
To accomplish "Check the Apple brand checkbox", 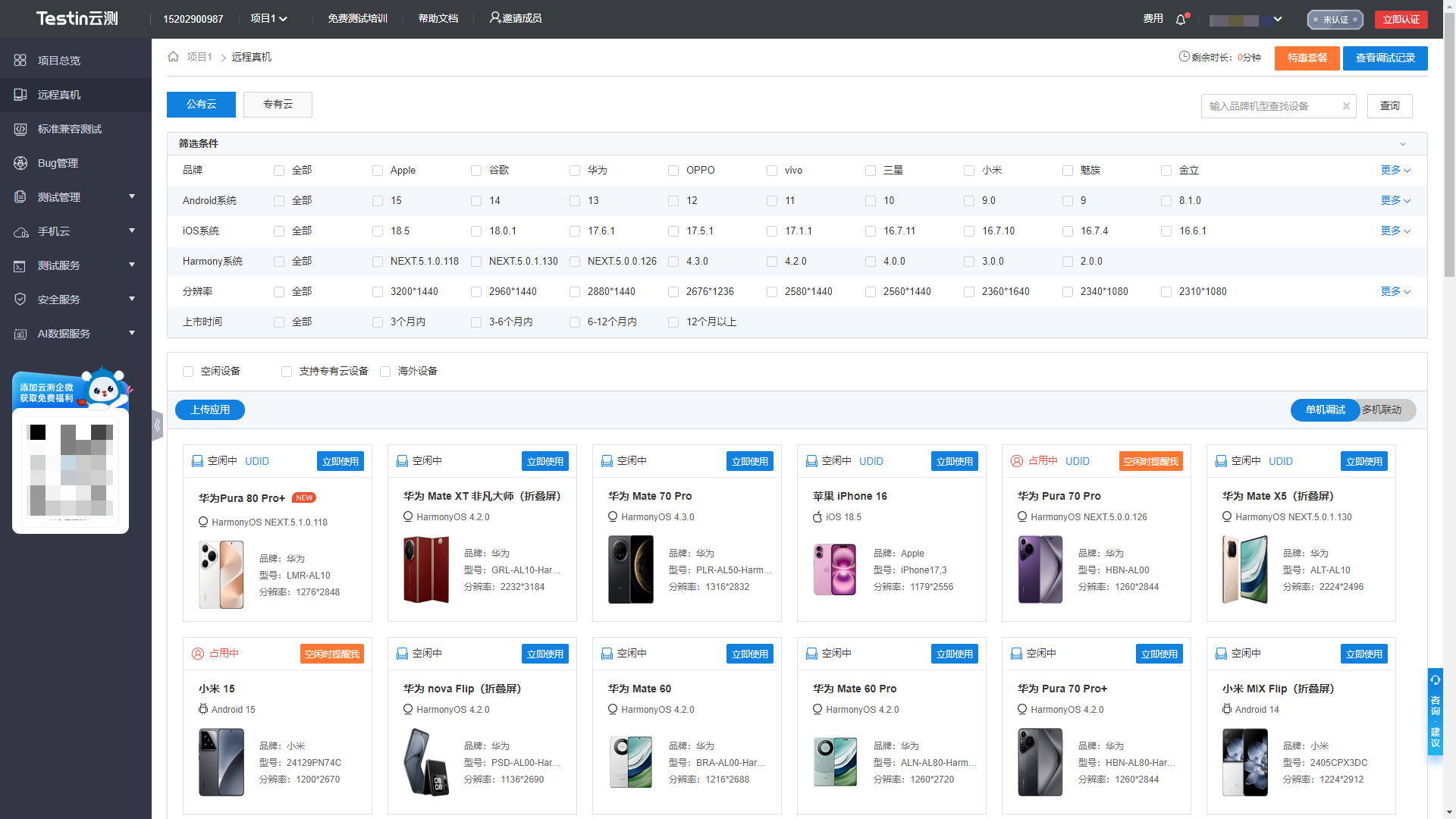I will (378, 171).
